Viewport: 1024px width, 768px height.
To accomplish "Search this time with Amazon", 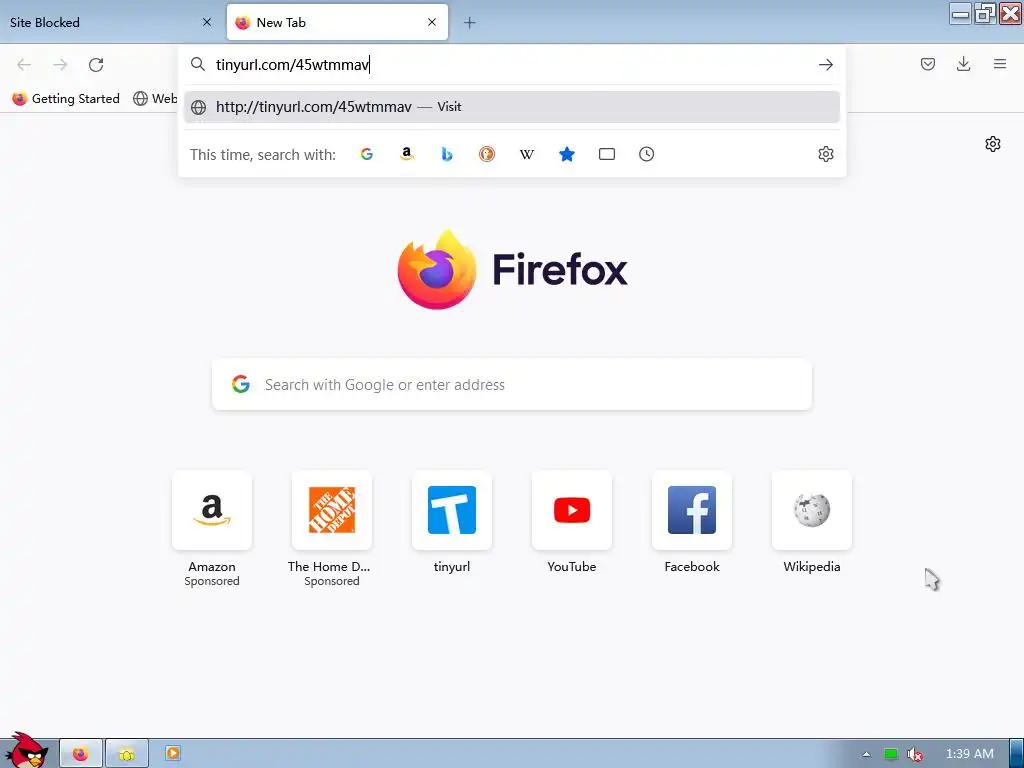I will tap(407, 154).
